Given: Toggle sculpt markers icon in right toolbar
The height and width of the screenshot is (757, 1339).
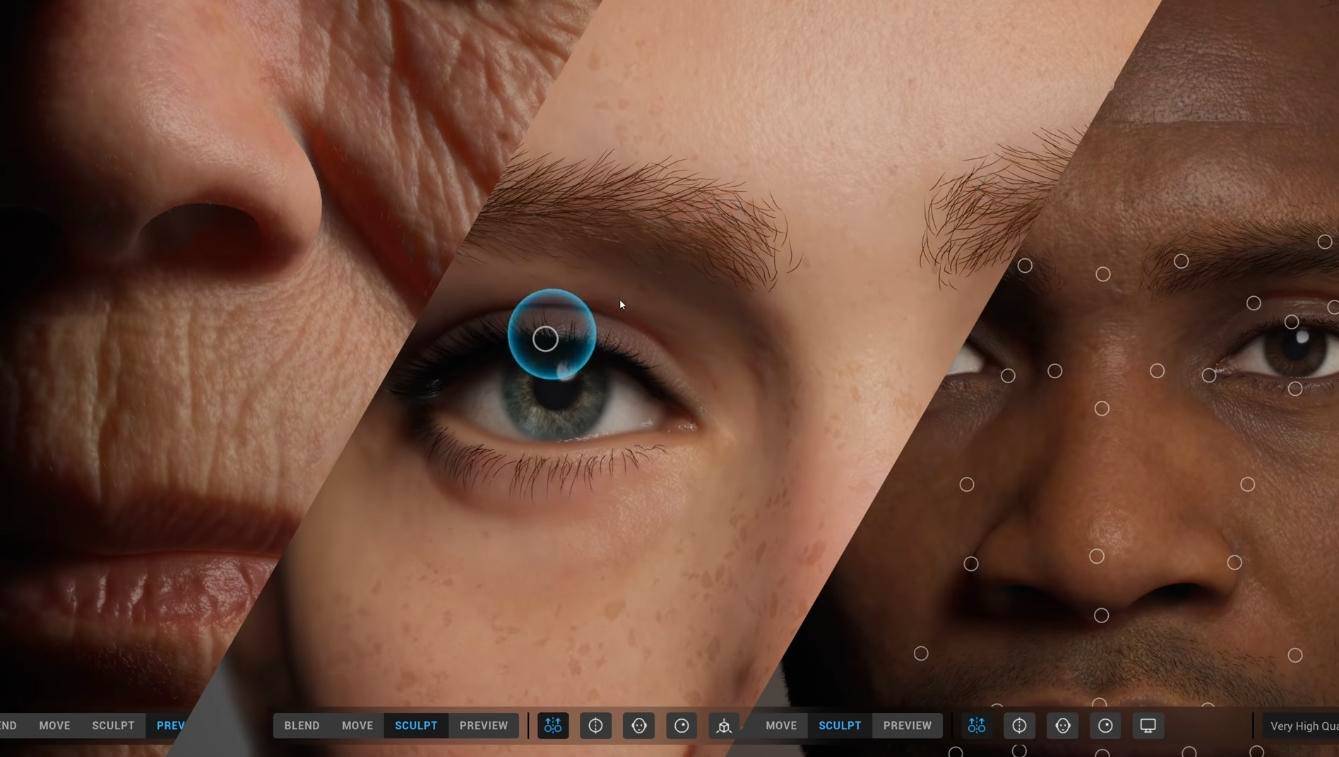Looking at the screenshot, I should [x=977, y=726].
